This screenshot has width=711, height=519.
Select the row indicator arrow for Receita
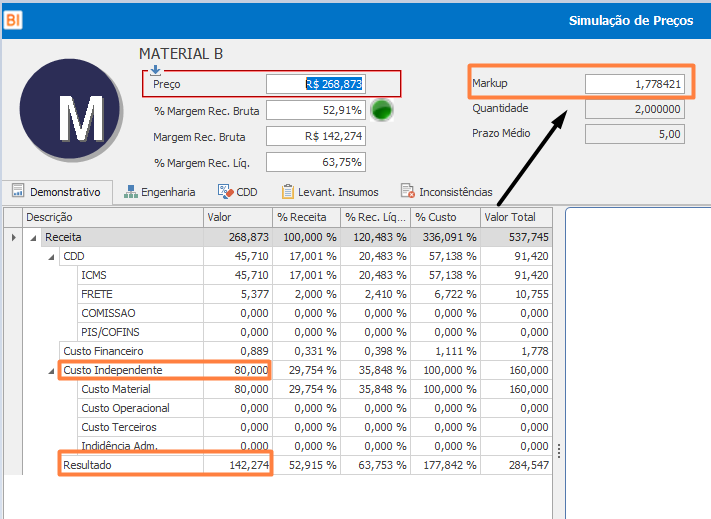[x=14, y=237]
